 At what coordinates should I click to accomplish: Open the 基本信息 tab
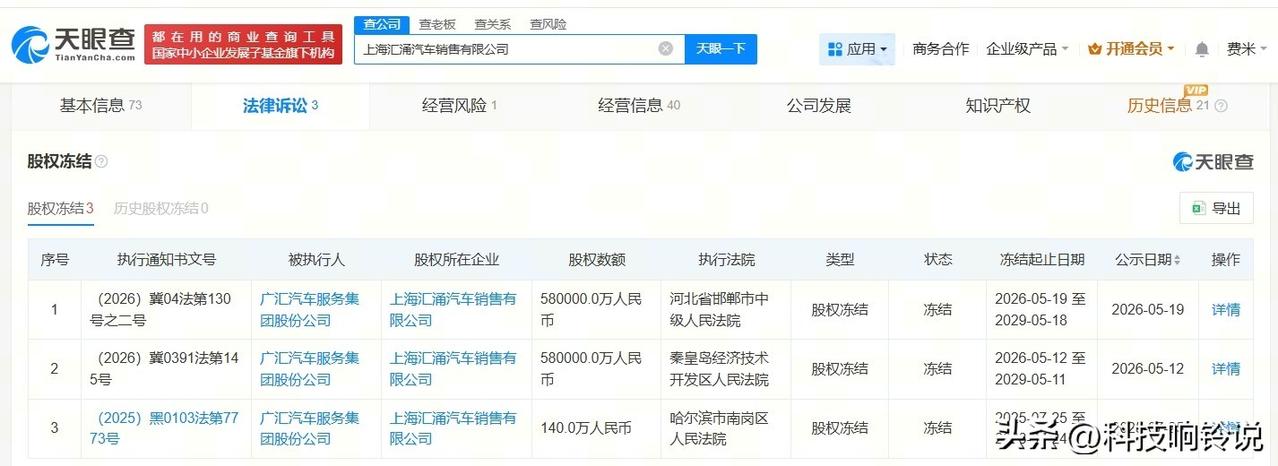click(x=101, y=106)
